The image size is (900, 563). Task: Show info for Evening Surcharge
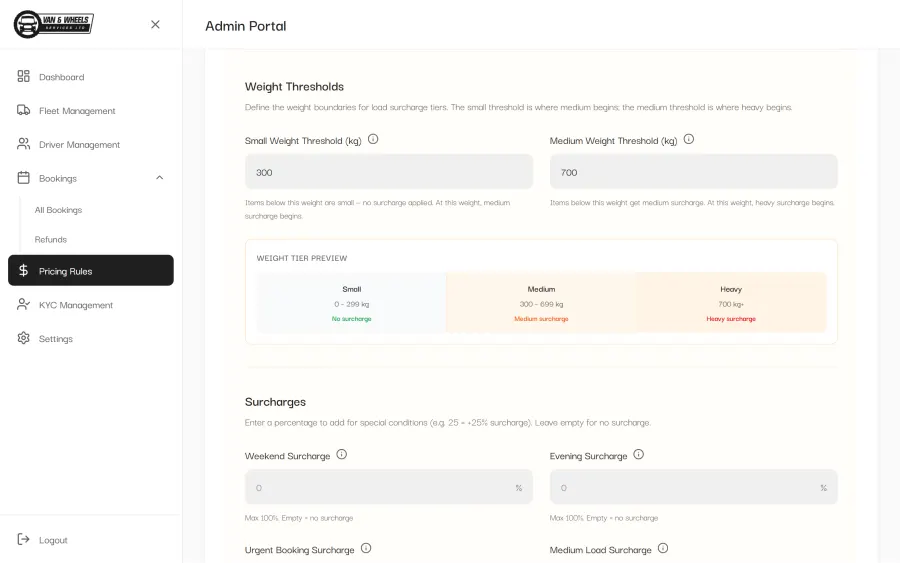(638, 455)
